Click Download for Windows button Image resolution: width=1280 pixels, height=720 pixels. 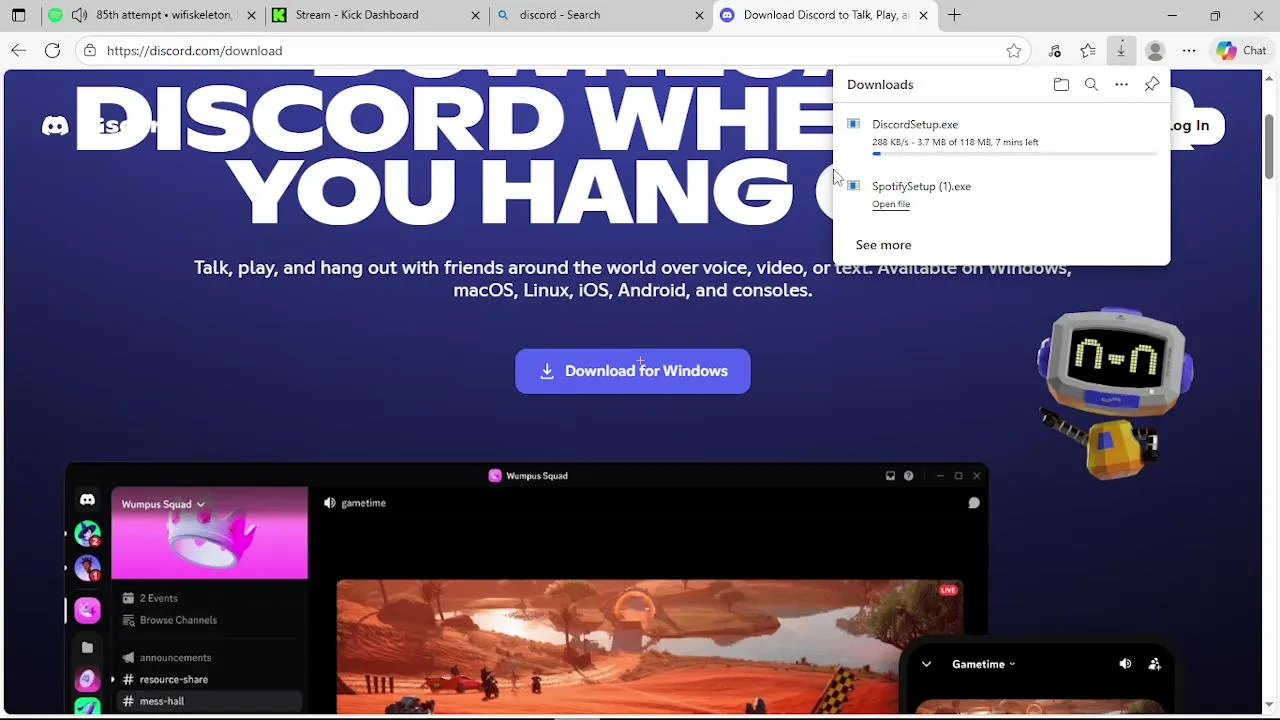tap(633, 371)
